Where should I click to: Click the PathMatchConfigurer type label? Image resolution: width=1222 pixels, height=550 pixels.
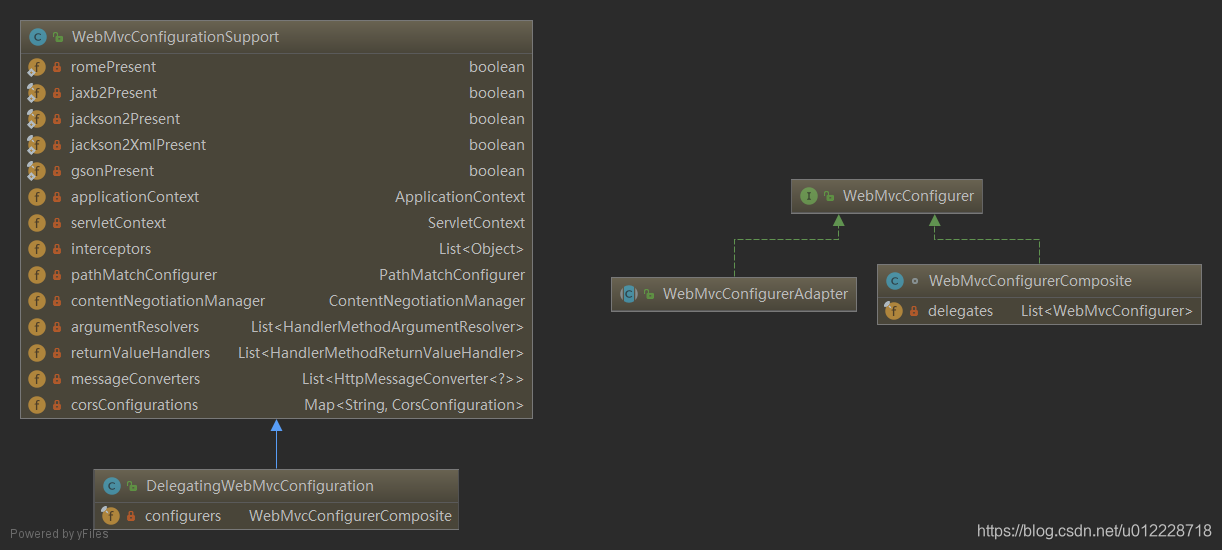click(x=452, y=275)
